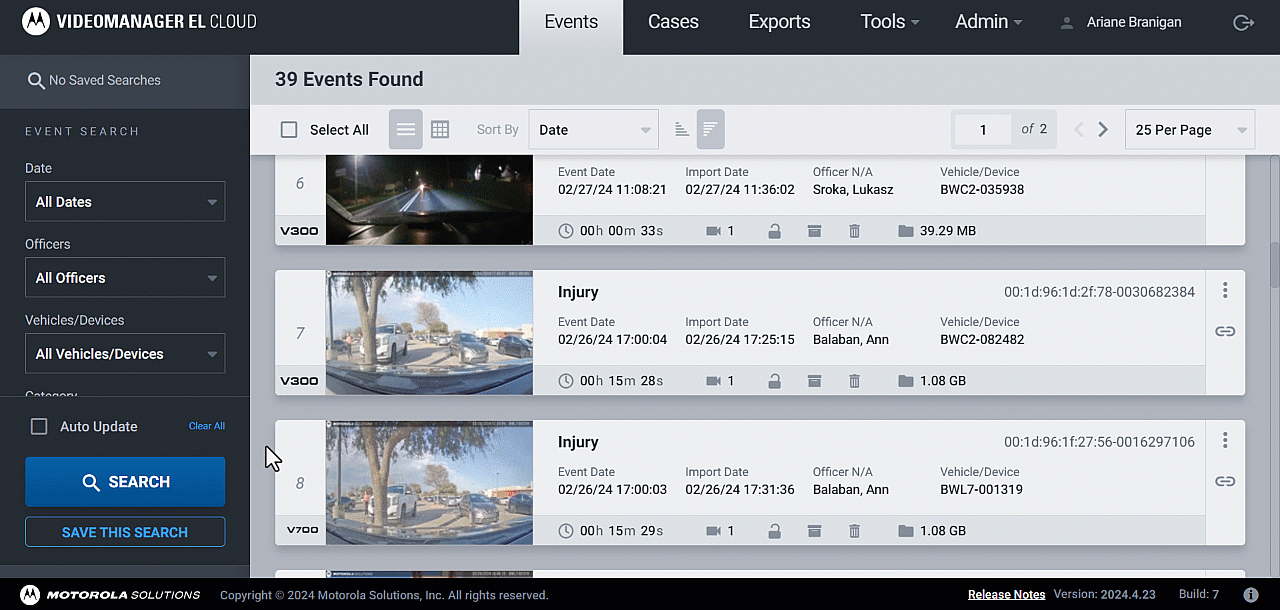Click the info icon in footer
Image resolution: width=1280 pixels, height=610 pixels.
point(1250,595)
